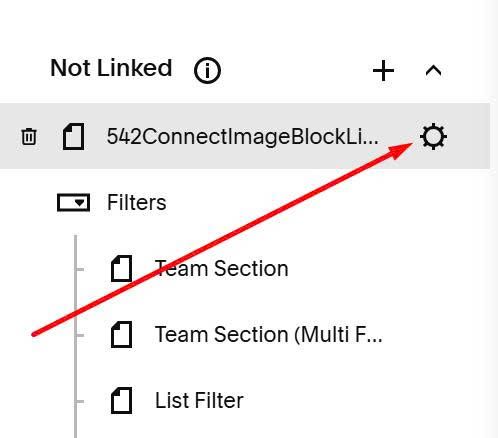Add a page with the plus icon

(383, 70)
